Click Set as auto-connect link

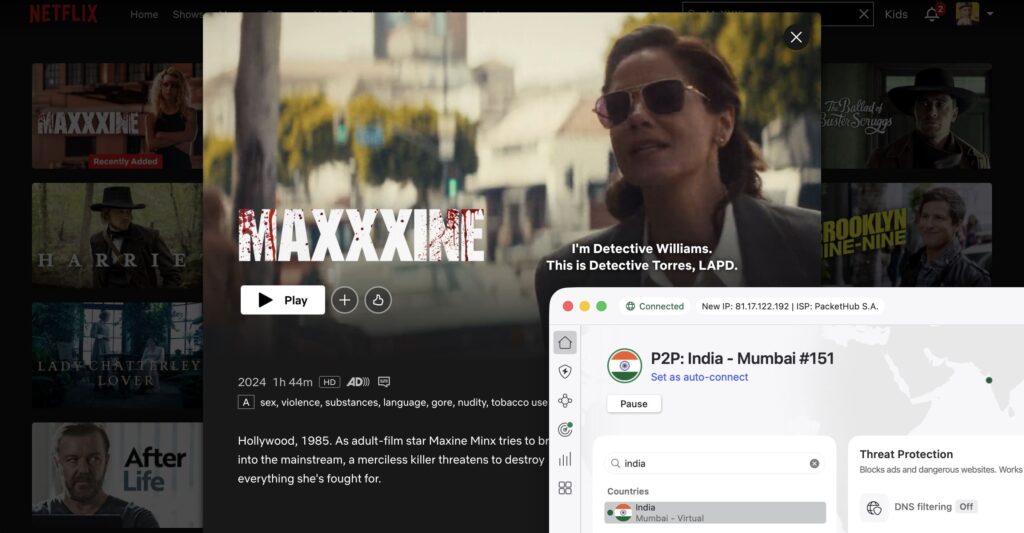[x=699, y=377]
